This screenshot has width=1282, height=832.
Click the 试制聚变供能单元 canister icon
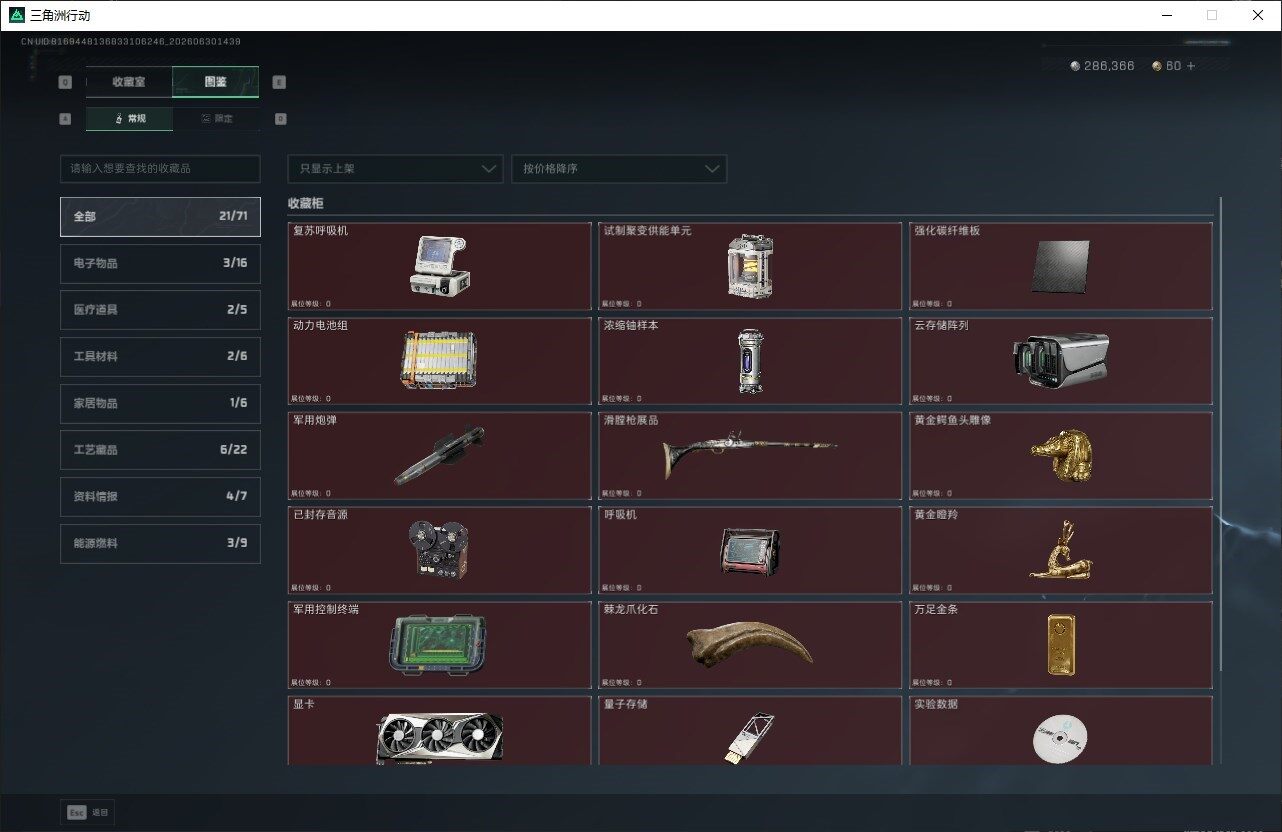coord(750,266)
